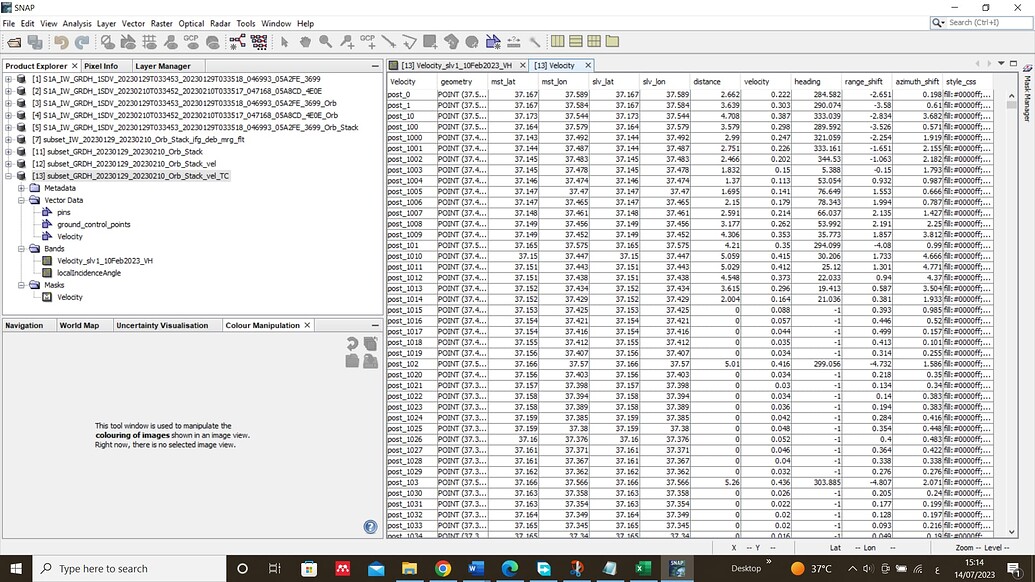Open the Batch Processing toolbar icon

tap(257, 42)
